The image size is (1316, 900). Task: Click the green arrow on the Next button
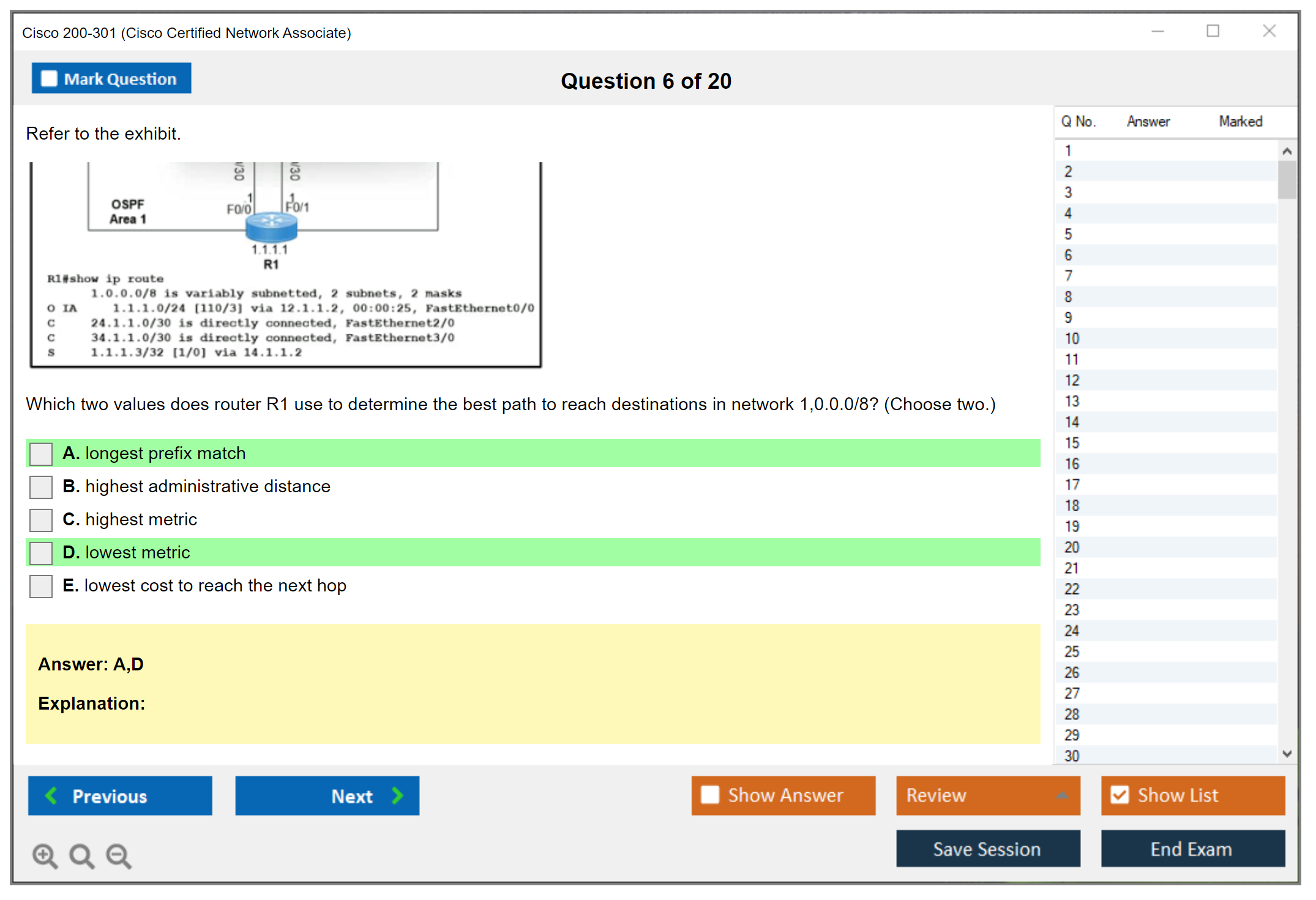click(397, 795)
